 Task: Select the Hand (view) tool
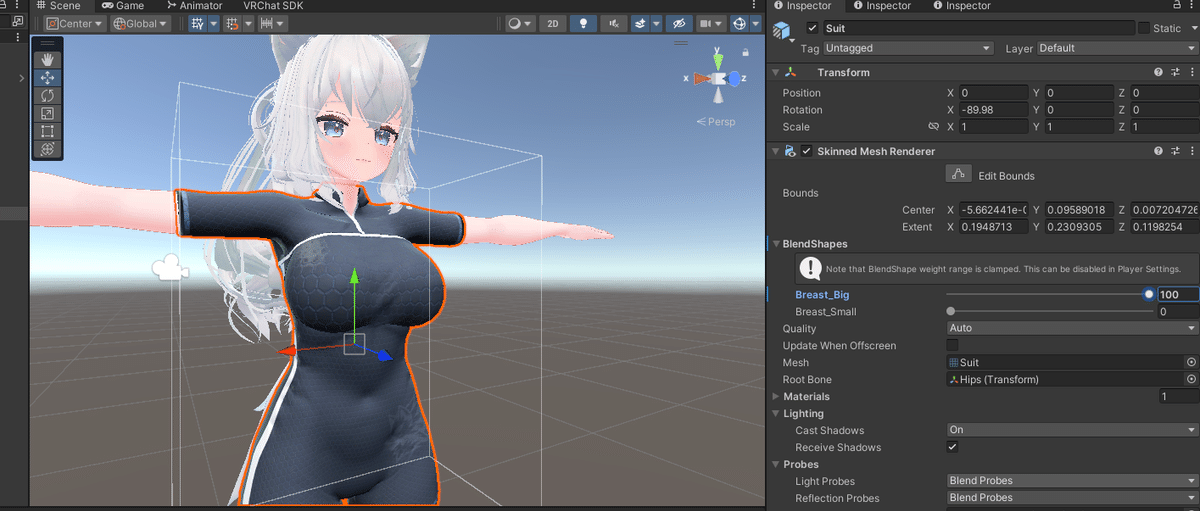coord(47,59)
